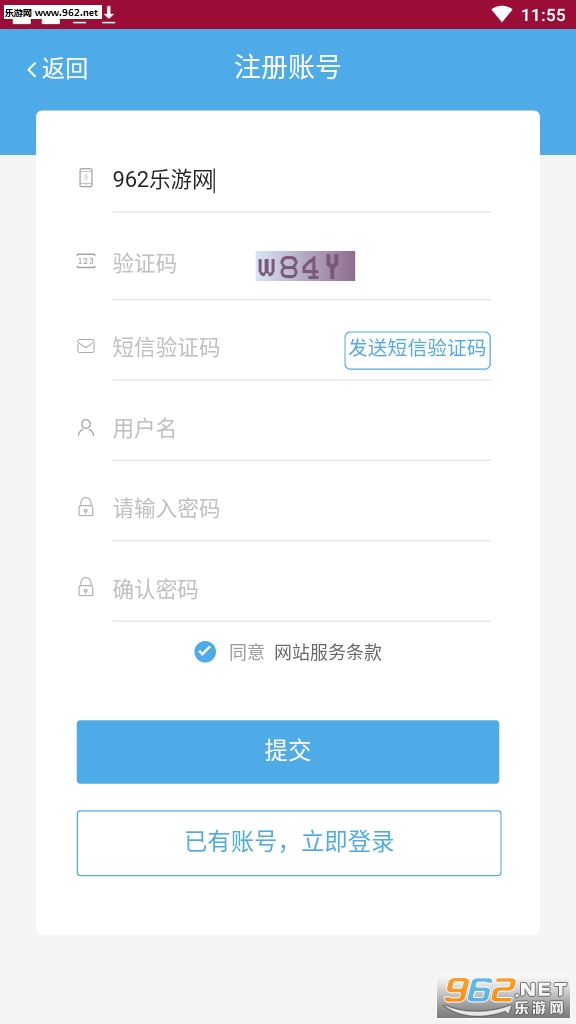Focus the 请输入密码 input field

(302, 508)
